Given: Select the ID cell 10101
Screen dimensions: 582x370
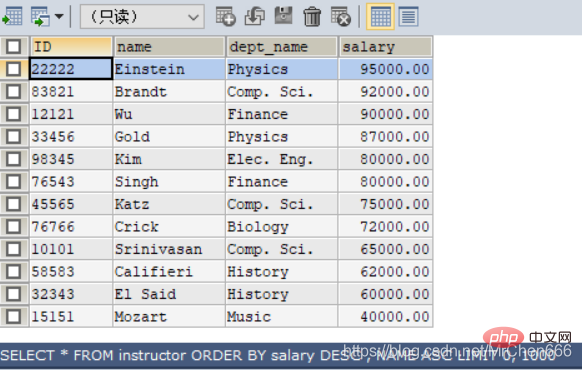Looking at the screenshot, I should point(71,249).
